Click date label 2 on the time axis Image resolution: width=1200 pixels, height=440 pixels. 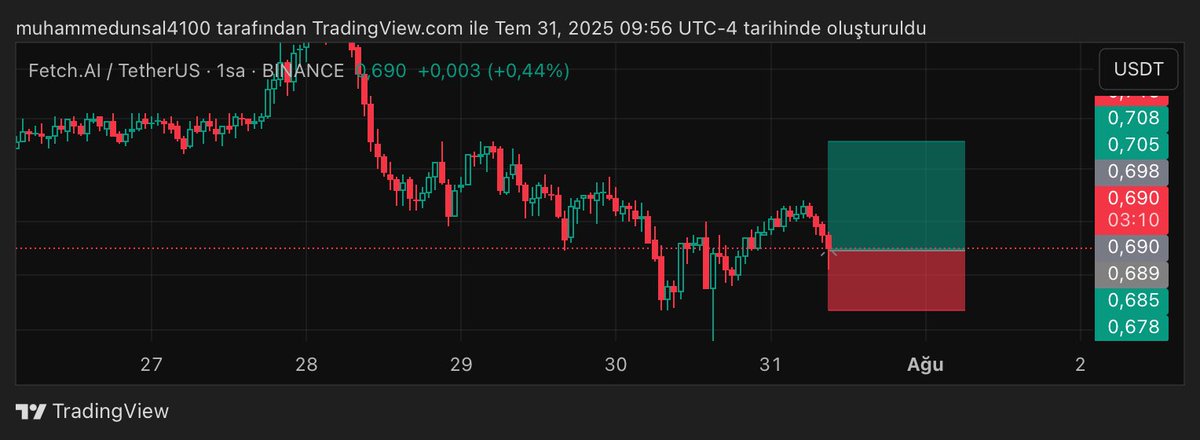pyautogui.click(x=1080, y=364)
